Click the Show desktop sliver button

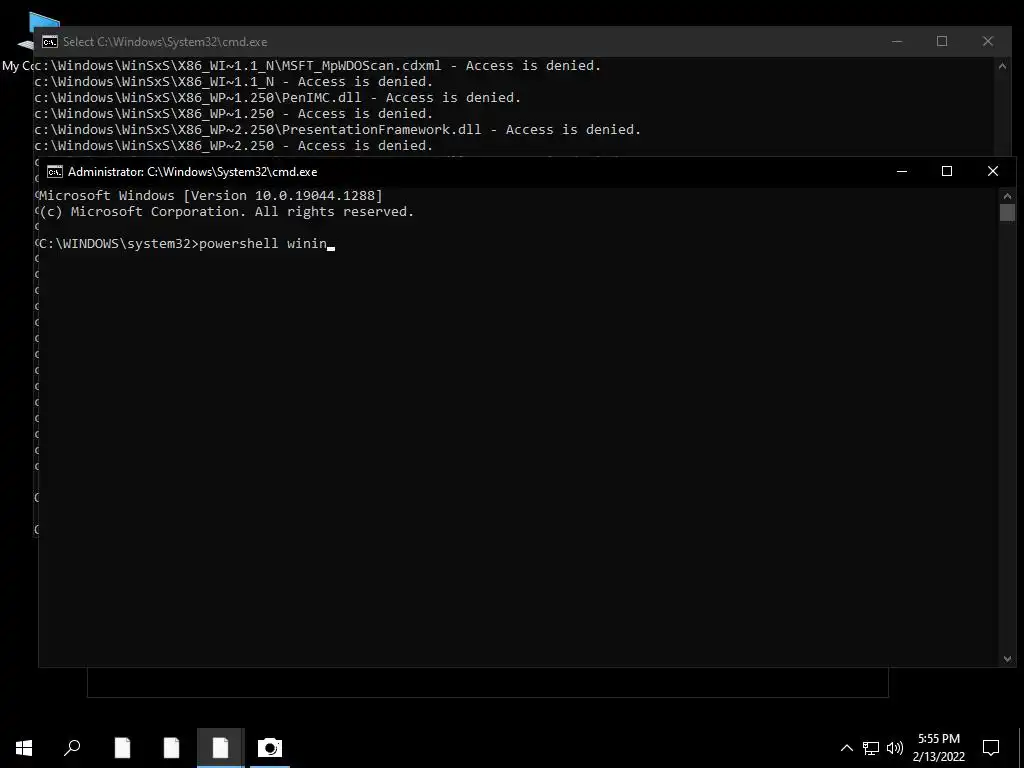click(1021, 748)
